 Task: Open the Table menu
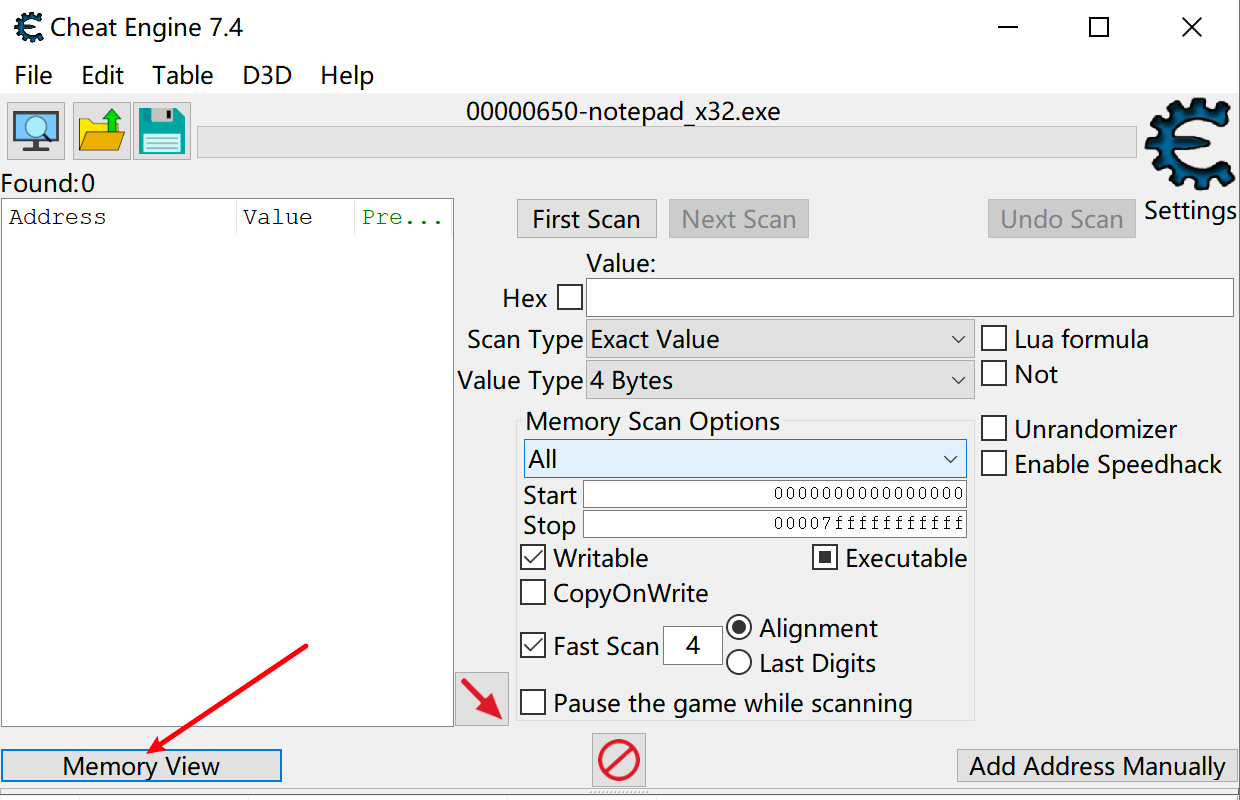pos(182,75)
